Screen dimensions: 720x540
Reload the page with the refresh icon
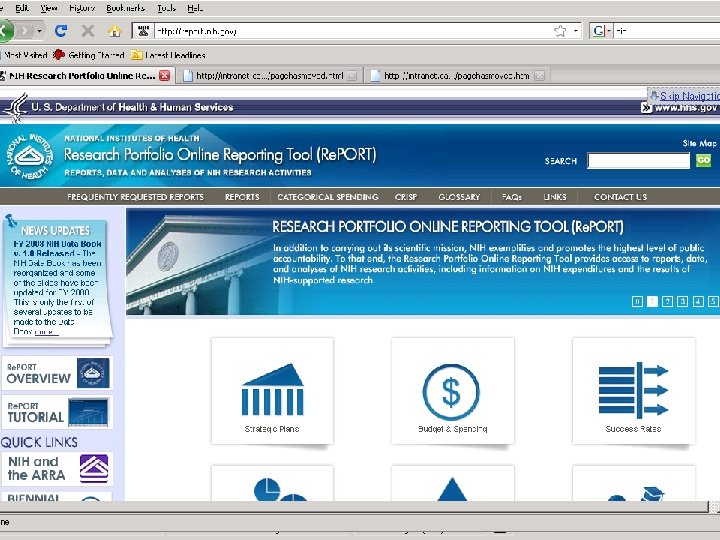(x=61, y=31)
